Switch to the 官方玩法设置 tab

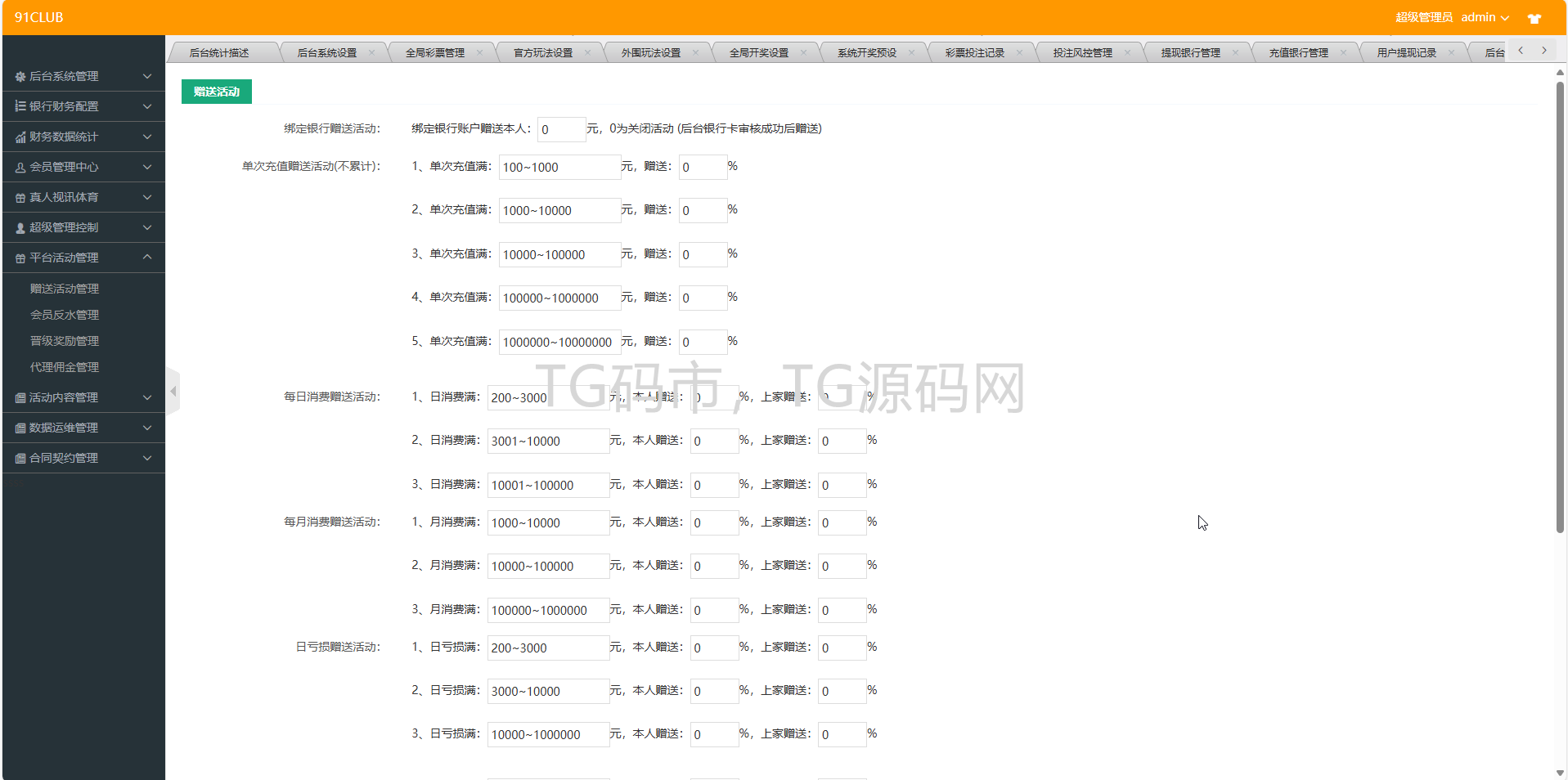tap(543, 52)
